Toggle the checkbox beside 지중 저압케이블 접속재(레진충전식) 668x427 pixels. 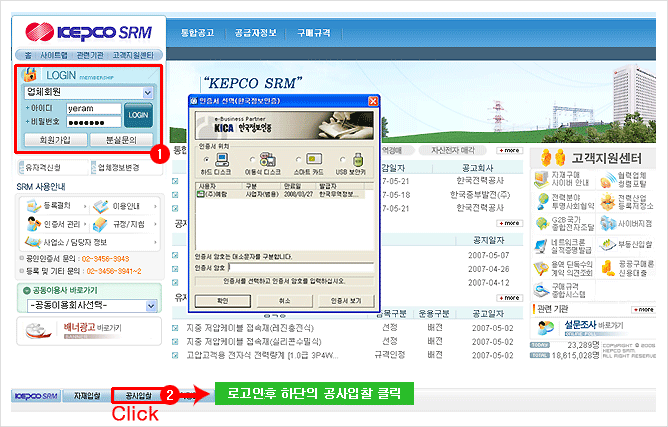click(x=175, y=328)
